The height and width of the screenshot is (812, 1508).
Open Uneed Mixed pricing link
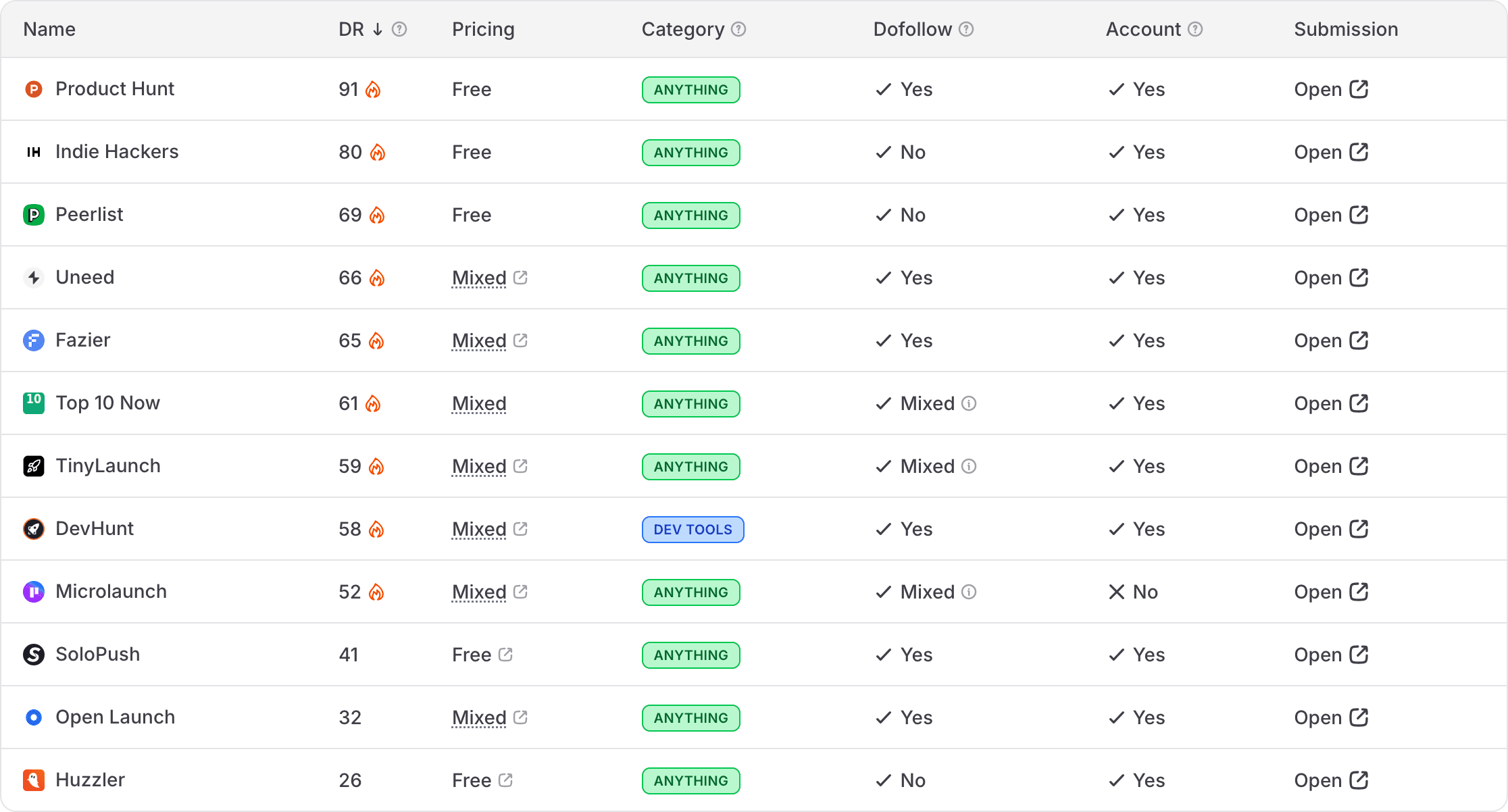click(x=489, y=278)
